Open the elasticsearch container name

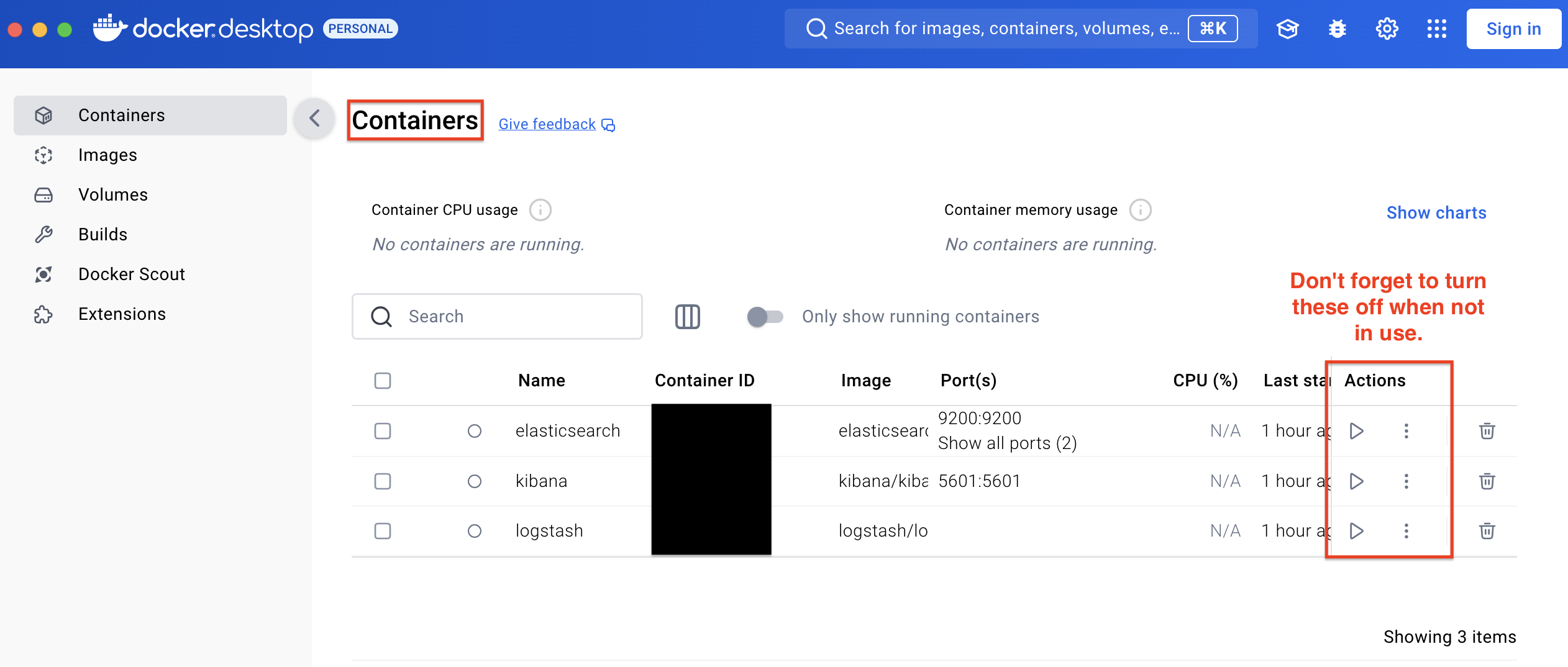tap(568, 431)
